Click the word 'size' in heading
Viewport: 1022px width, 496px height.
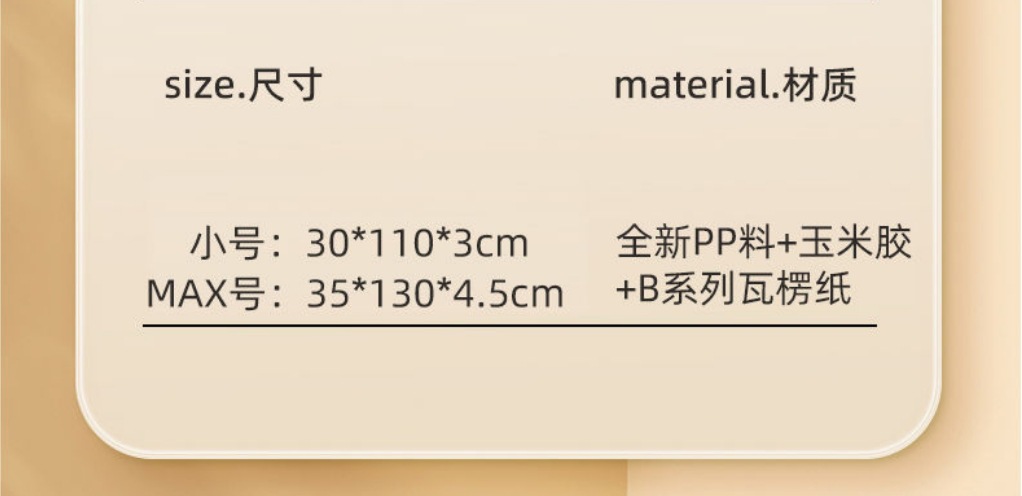click(x=197, y=87)
